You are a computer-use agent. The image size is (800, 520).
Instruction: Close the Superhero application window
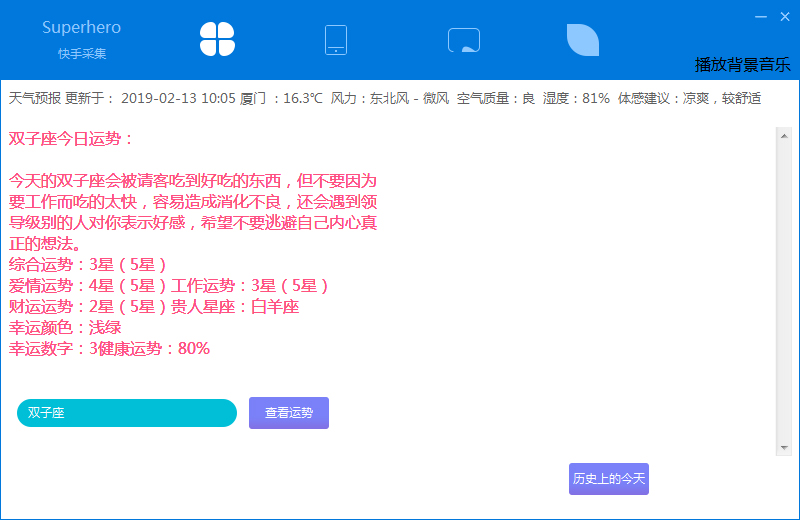click(x=783, y=16)
